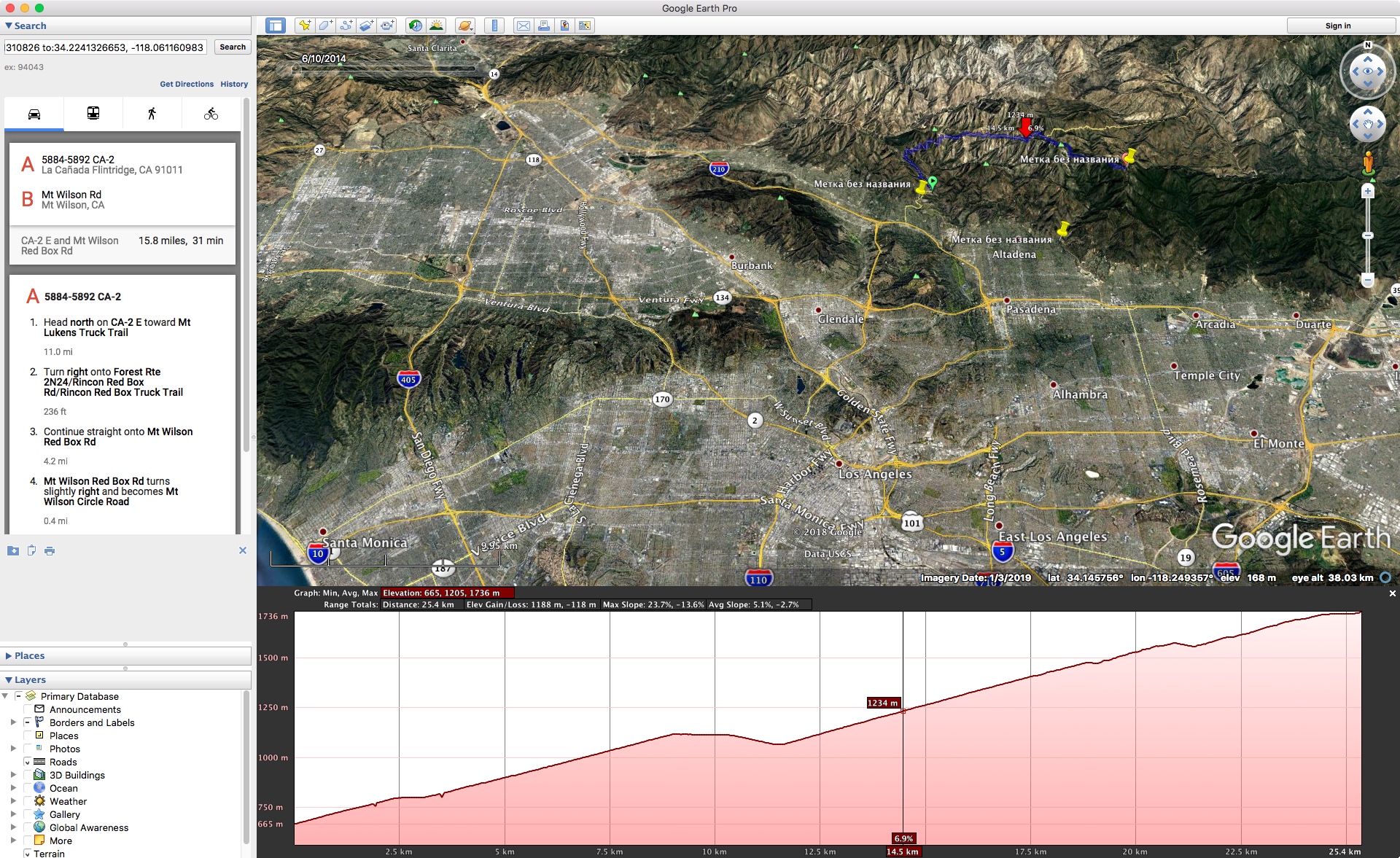The height and width of the screenshot is (858, 1400).
Task: Open the planet switcher dropdown
Action: [464, 26]
